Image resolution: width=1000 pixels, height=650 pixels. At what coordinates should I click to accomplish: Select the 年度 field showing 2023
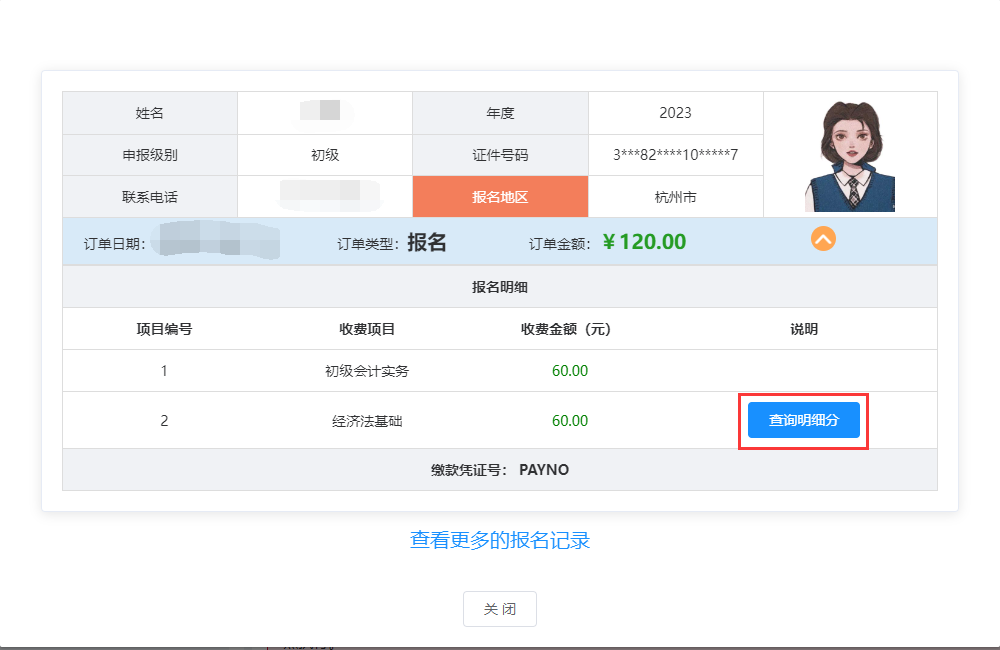[676, 112]
